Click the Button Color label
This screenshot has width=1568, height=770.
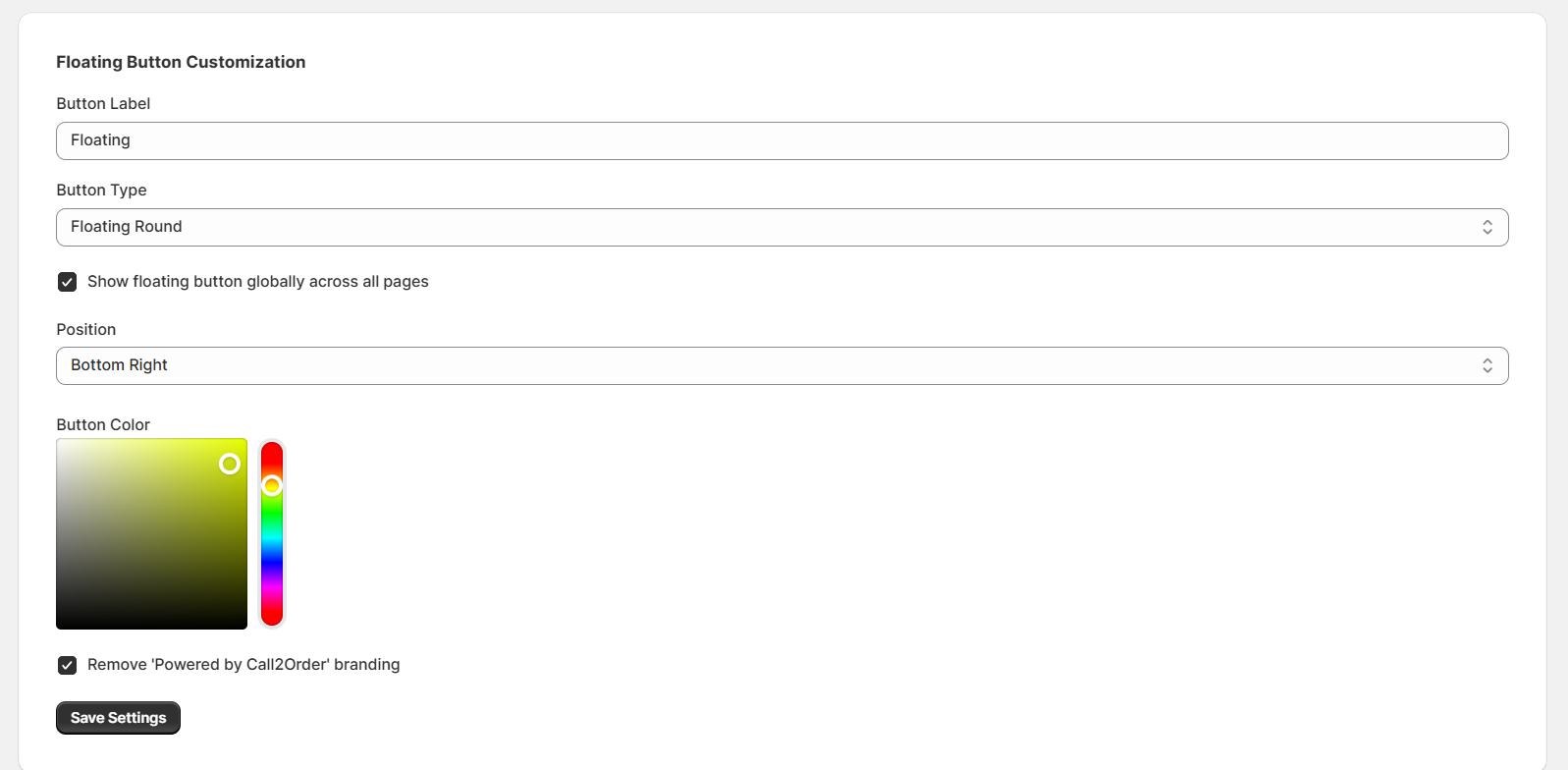coord(103,424)
